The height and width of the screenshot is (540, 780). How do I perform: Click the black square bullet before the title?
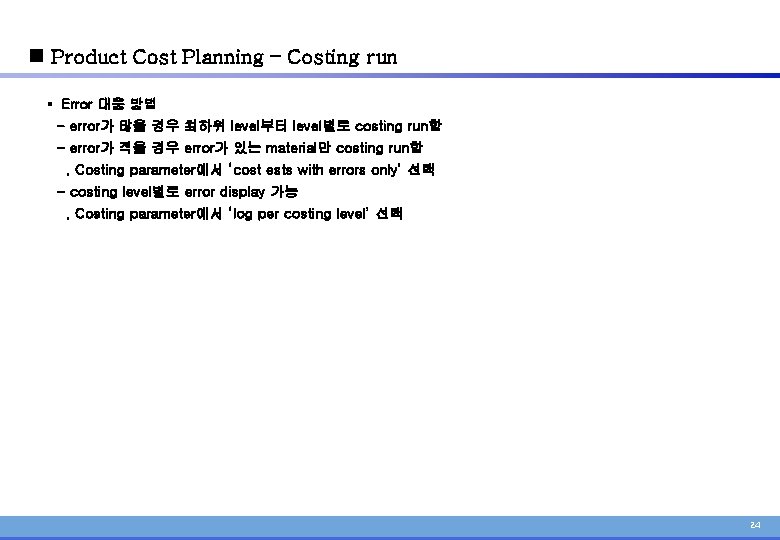pos(36,55)
